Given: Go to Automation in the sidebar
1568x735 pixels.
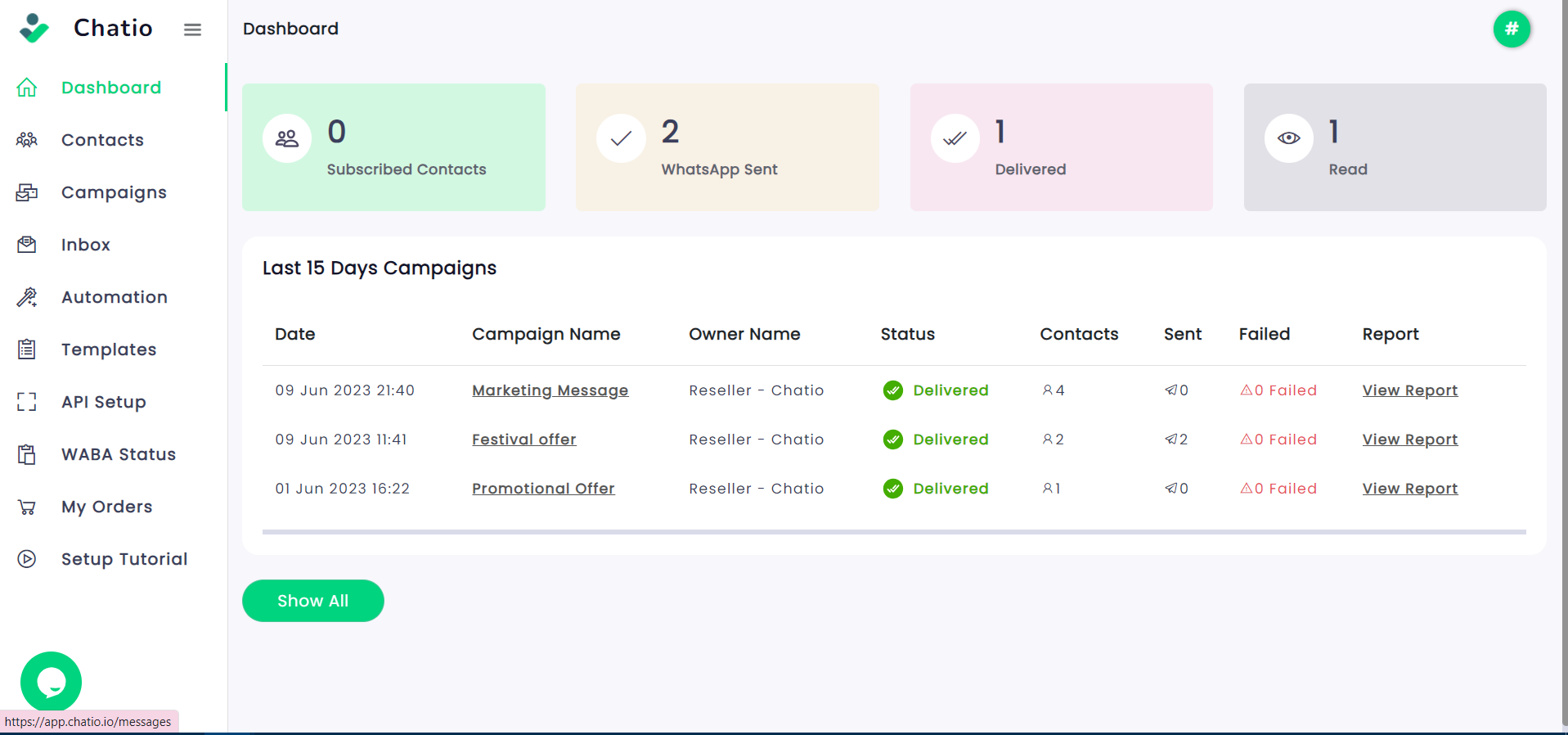Looking at the screenshot, I should 115,297.
